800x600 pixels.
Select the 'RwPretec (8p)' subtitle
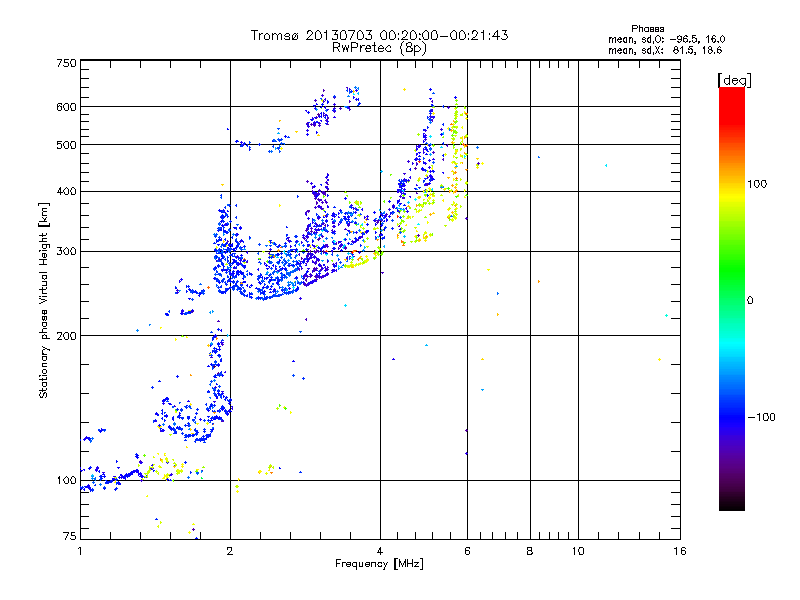[x=379, y=48]
